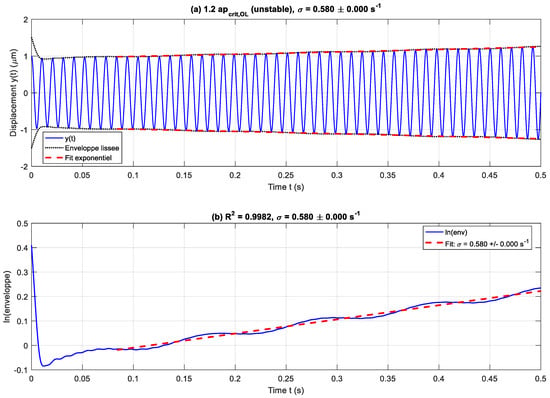
Task: Select the ln(env) legend entry in bottom plot
Action: pyautogui.click(x=446, y=232)
